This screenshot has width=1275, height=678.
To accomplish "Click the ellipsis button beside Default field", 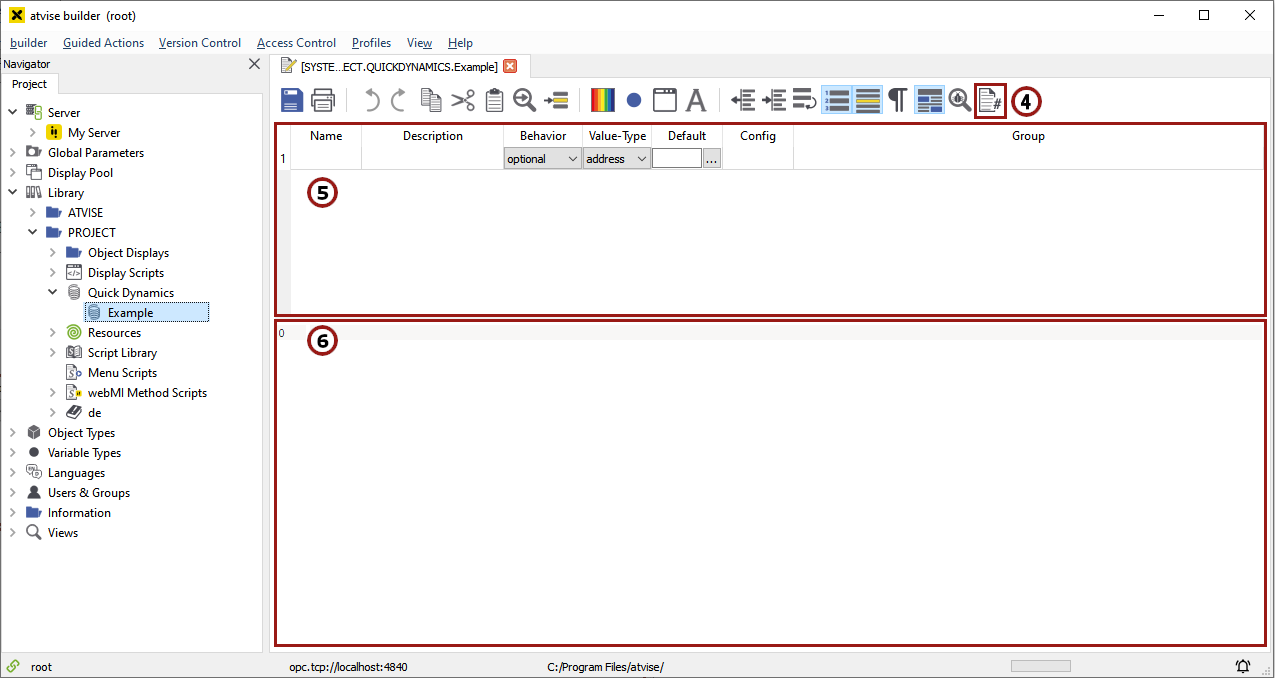I will pyautogui.click(x=712, y=159).
